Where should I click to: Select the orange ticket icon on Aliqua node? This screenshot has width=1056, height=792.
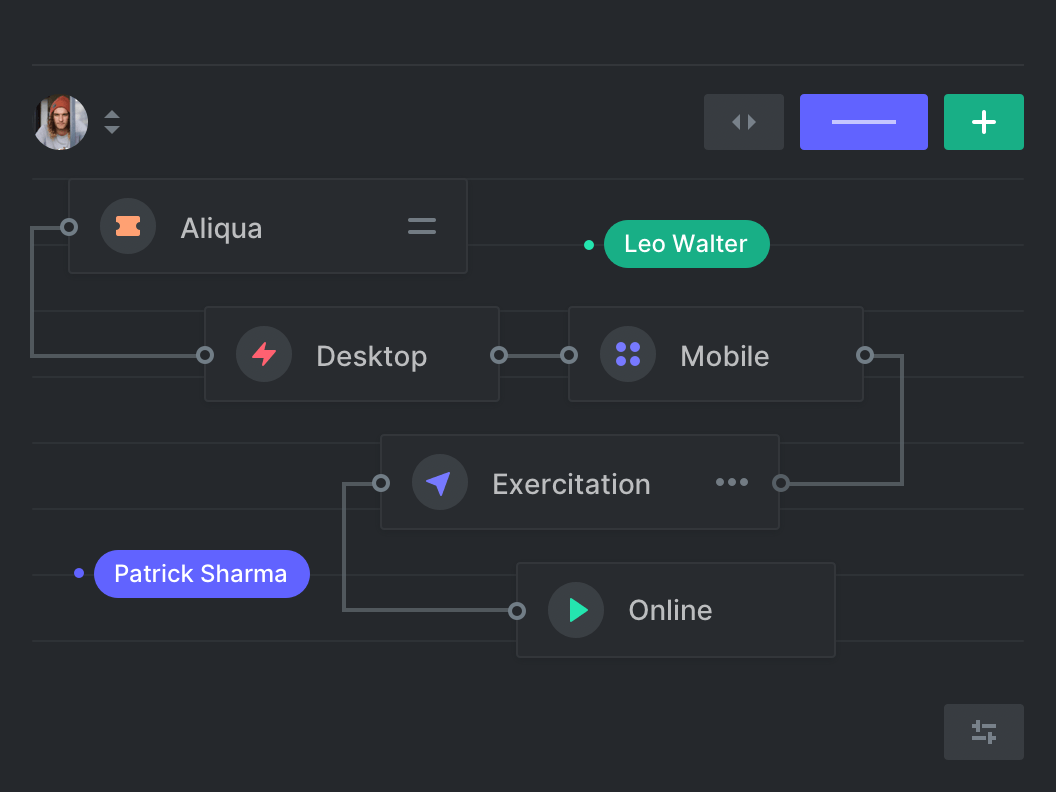coord(128,226)
